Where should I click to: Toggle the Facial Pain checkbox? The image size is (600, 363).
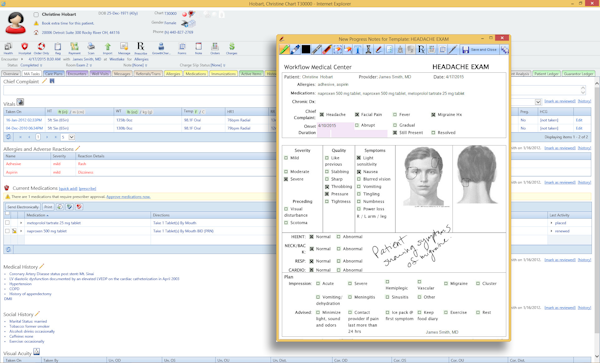point(357,114)
